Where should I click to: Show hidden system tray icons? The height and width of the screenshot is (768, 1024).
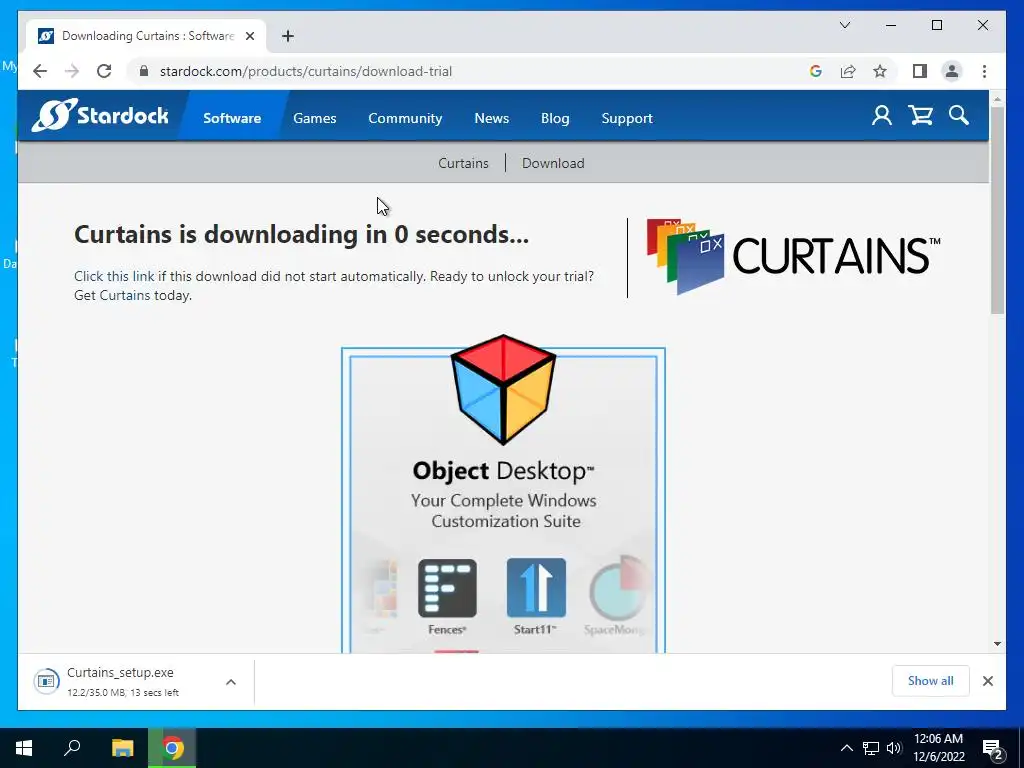tap(846, 748)
